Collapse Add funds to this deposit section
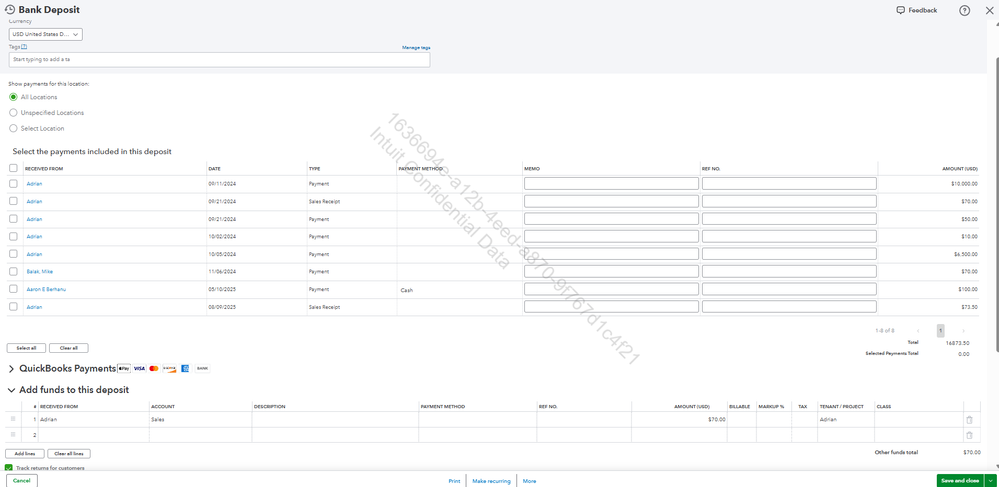Viewport: 999px width, 487px height. 12,390
